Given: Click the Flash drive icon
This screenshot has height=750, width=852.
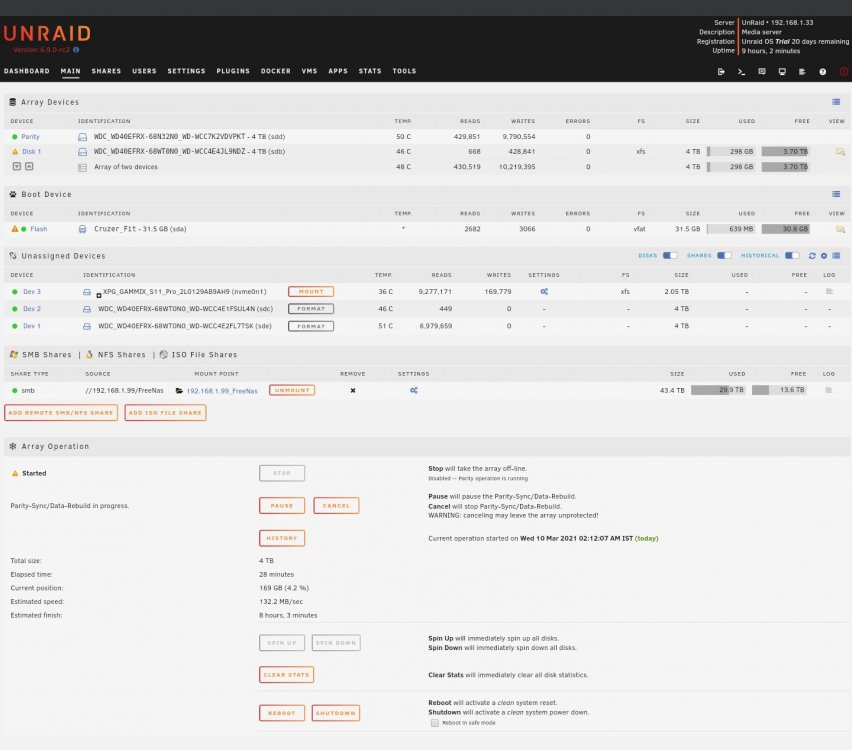Looking at the screenshot, I should coord(83,229).
